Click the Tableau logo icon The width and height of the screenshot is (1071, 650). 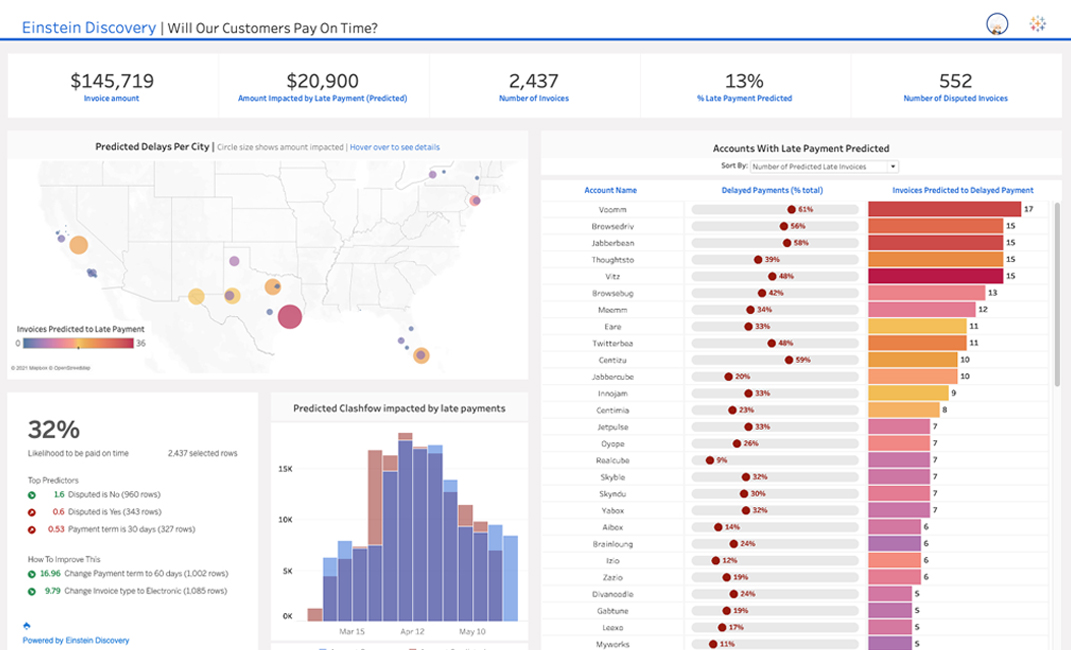point(1038,24)
